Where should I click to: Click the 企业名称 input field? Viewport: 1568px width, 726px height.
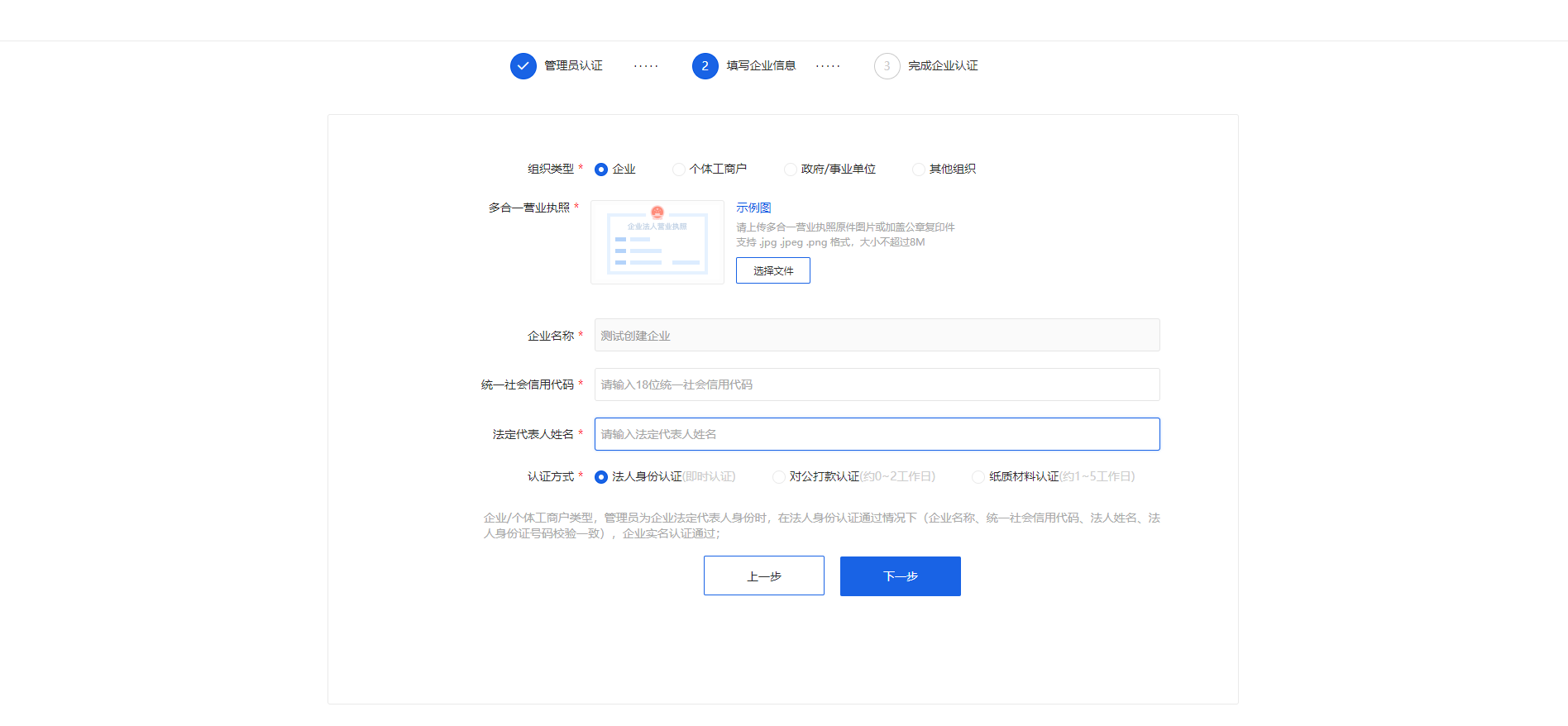click(x=877, y=336)
